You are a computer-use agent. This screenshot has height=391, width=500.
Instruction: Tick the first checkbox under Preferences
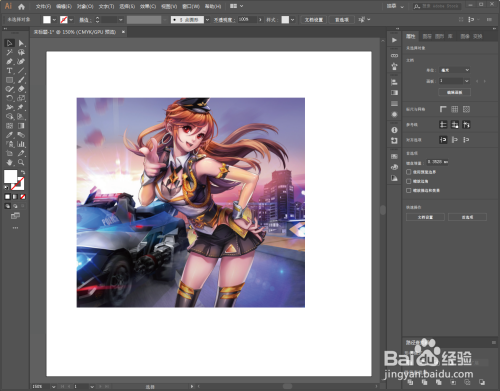click(408, 172)
